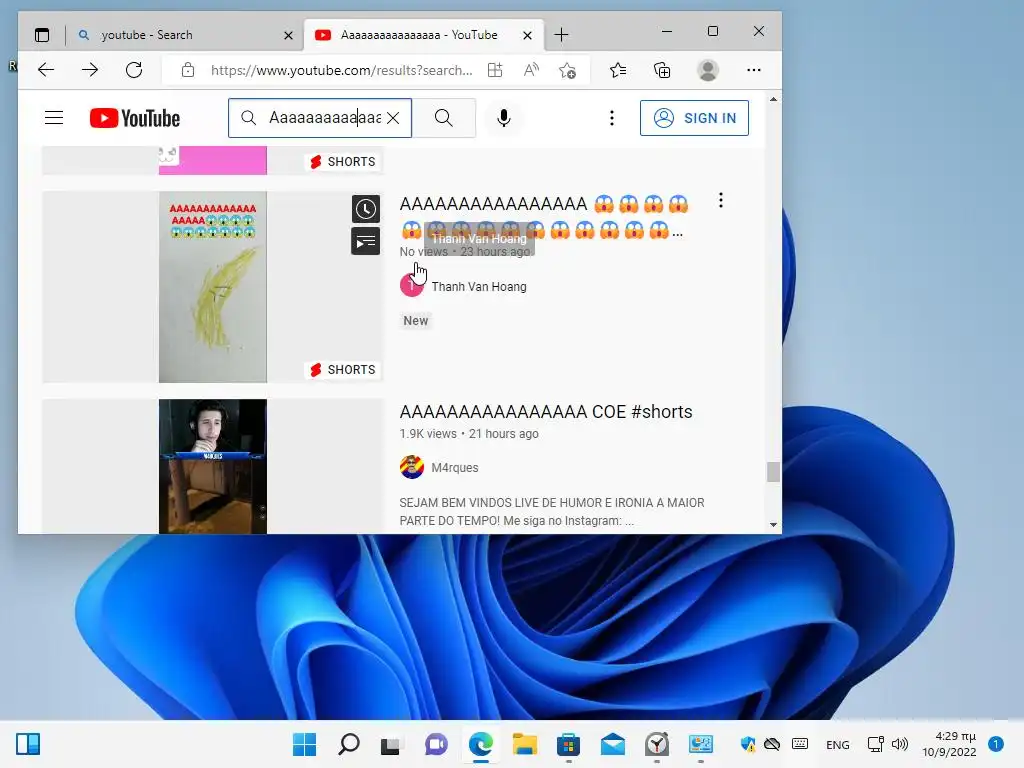Screen dimensions: 1024x768
Task: Refresh the current page
Action: click(134, 70)
